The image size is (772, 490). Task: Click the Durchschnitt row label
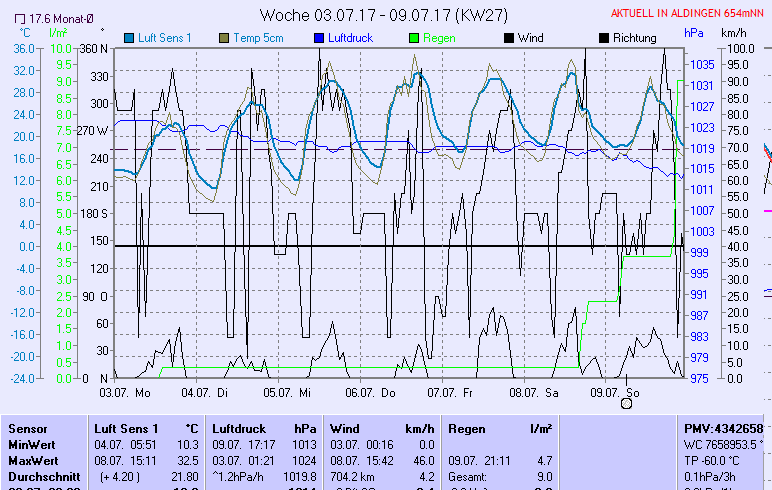point(42,477)
